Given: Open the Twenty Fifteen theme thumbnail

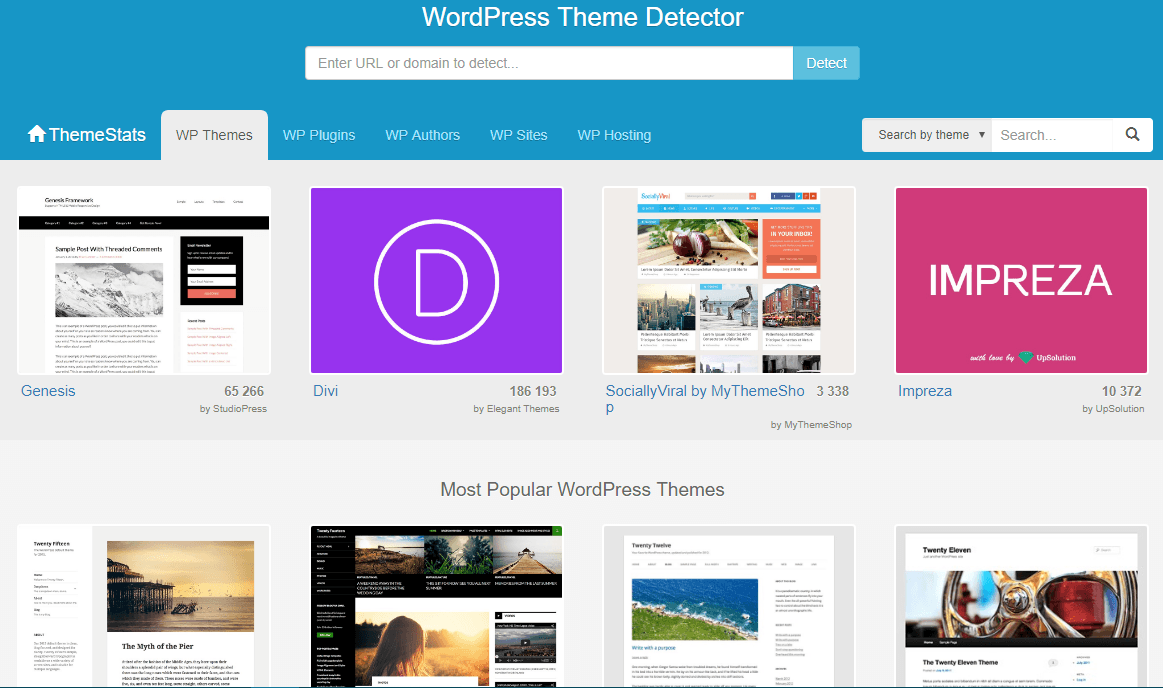Looking at the screenshot, I should click(x=144, y=606).
